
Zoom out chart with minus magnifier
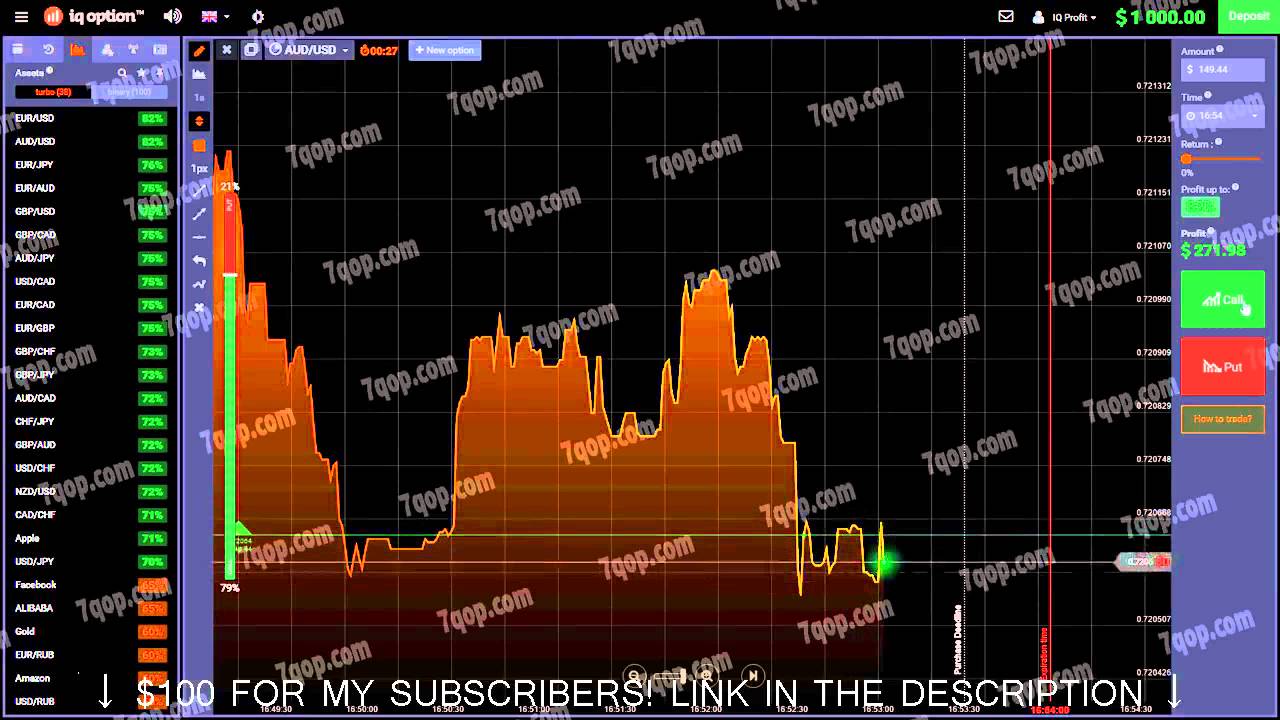pos(634,676)
